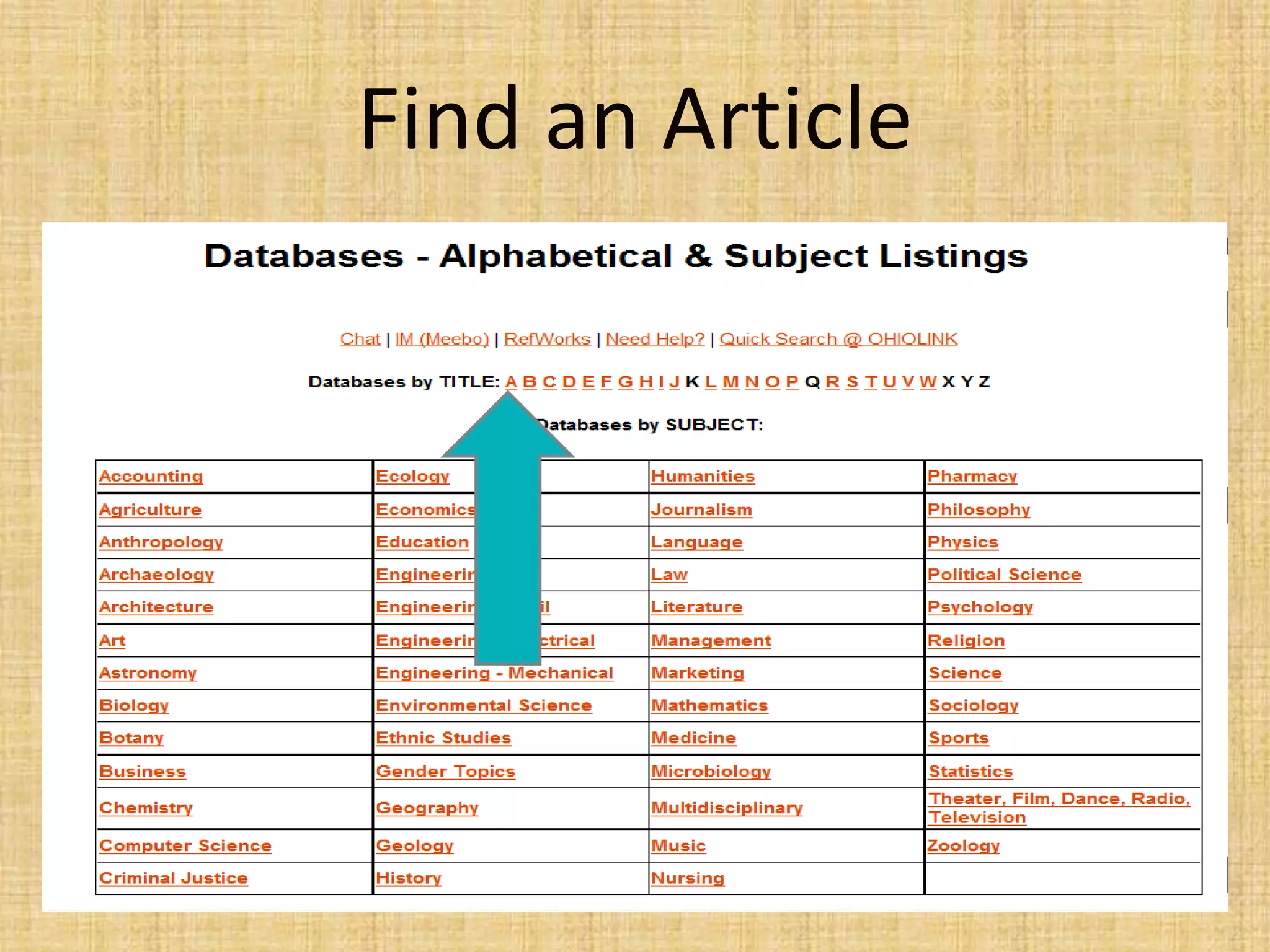The width and height of the screenshot is (1270, 952).
Task: Open the Ecology subject link
Action: click(x=412, y=476)
